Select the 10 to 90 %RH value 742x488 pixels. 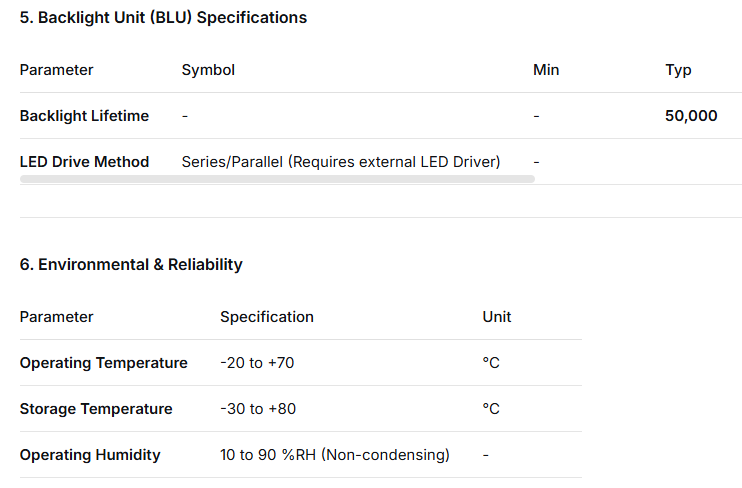tap(335, 455)
